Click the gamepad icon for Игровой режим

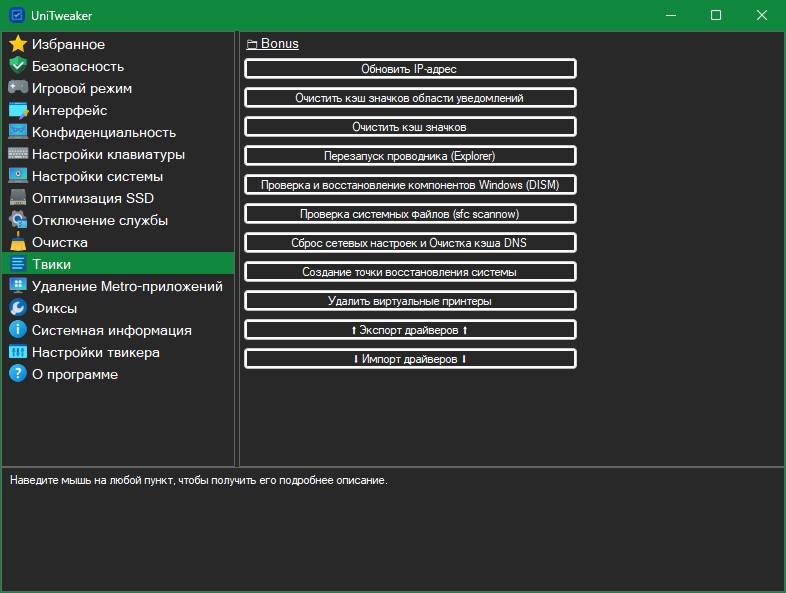17,88
